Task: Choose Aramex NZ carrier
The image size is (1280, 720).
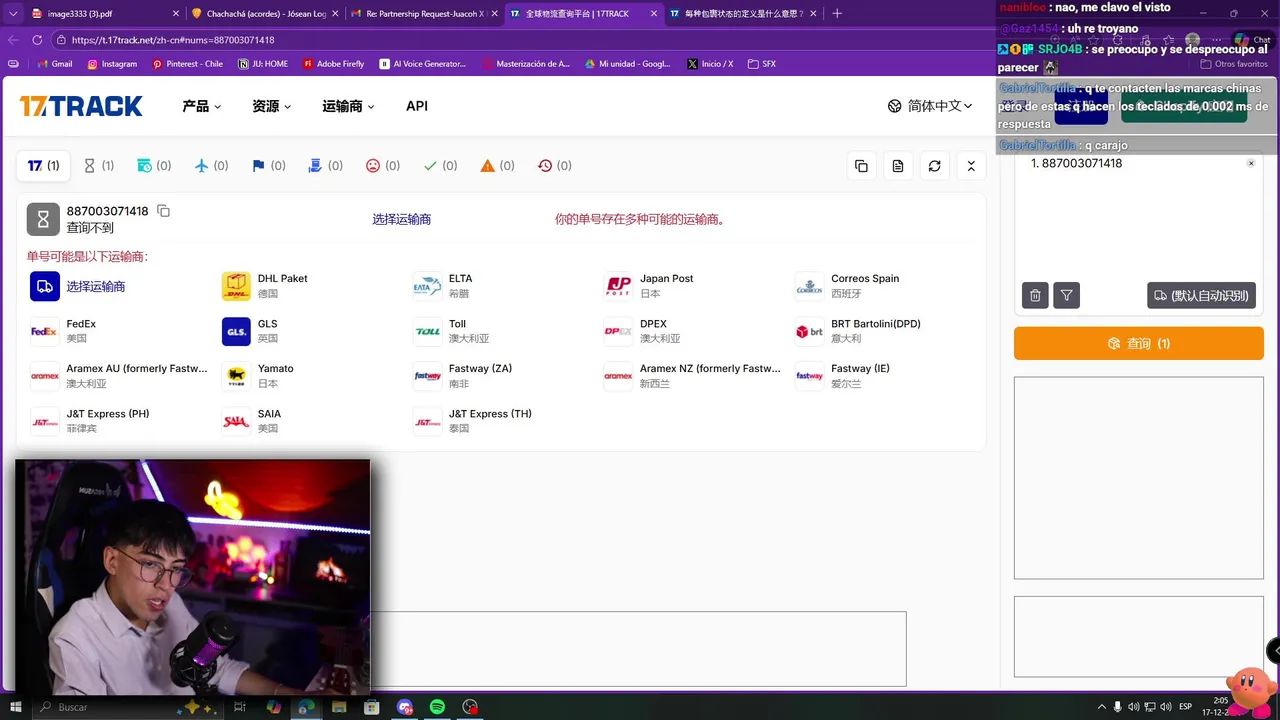Action: coord(693,376)
